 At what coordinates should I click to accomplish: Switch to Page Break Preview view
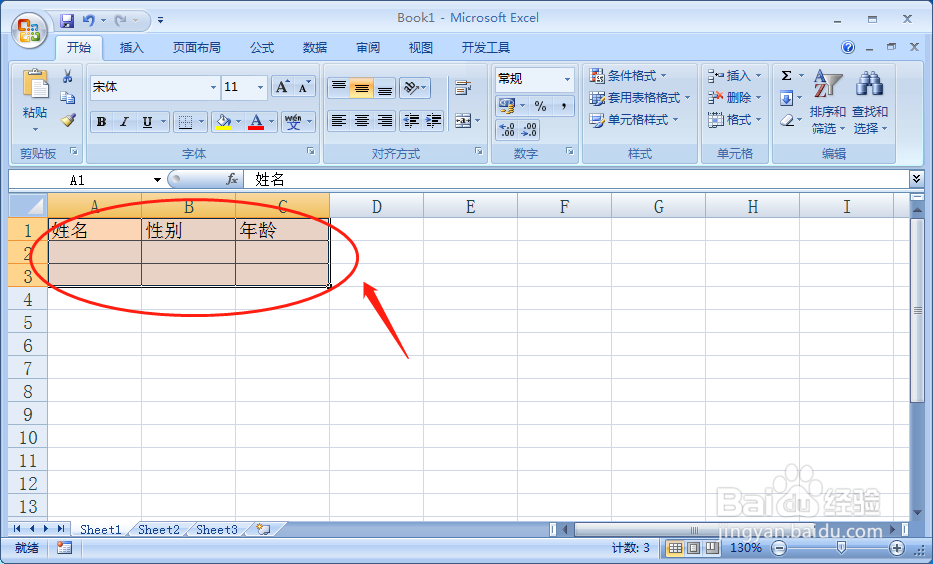[713, 548]
